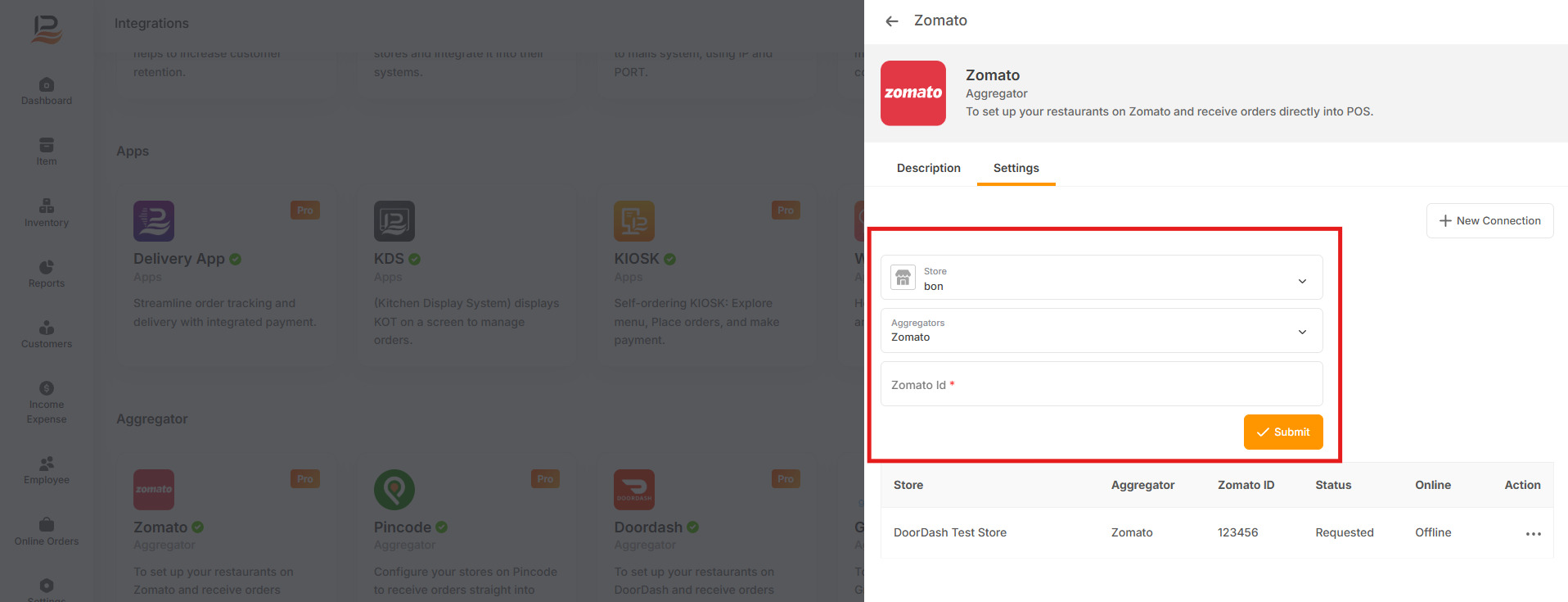This screenshot has height=602, width=1568.
Task: Open Customers in the sidebar
Action: (x=47, y=334)
